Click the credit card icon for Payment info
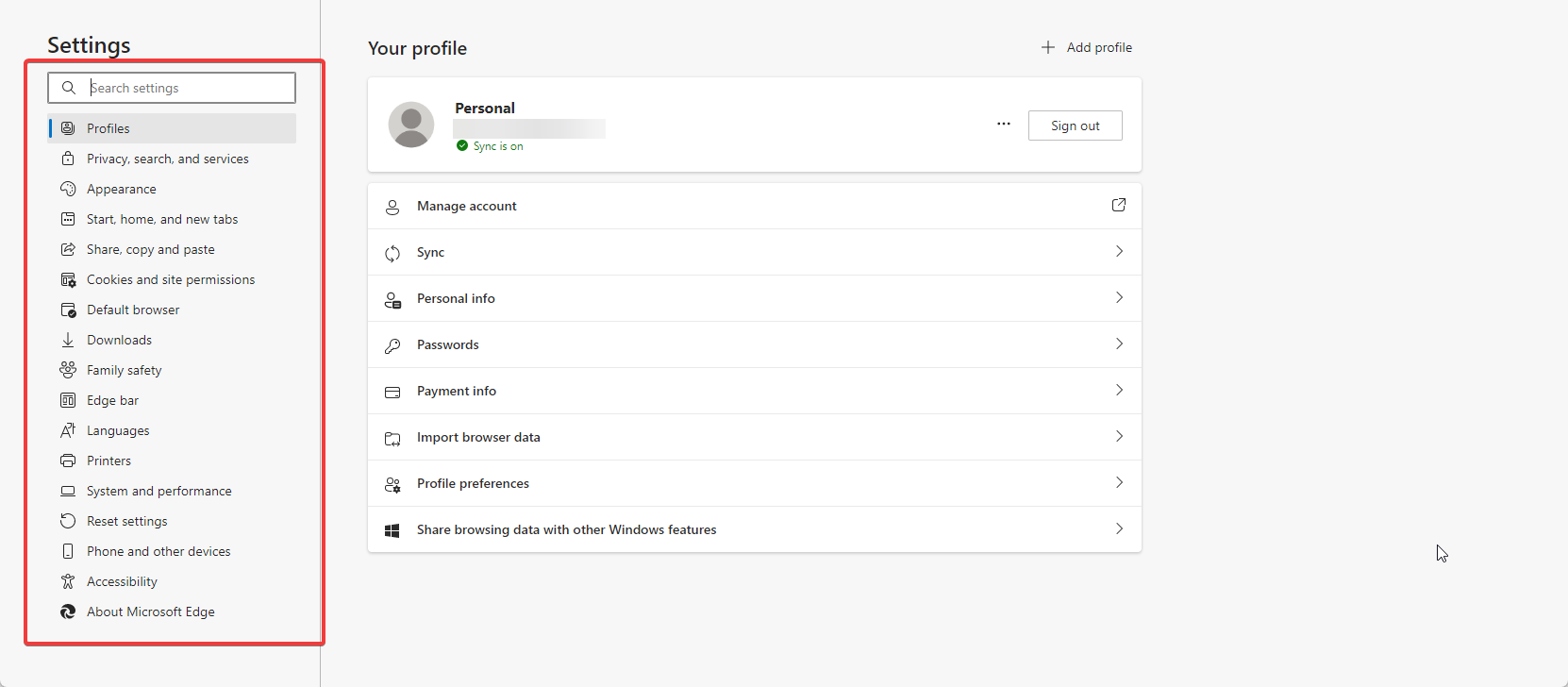The height and width of the screenshot is (687, 1568). 392,392
